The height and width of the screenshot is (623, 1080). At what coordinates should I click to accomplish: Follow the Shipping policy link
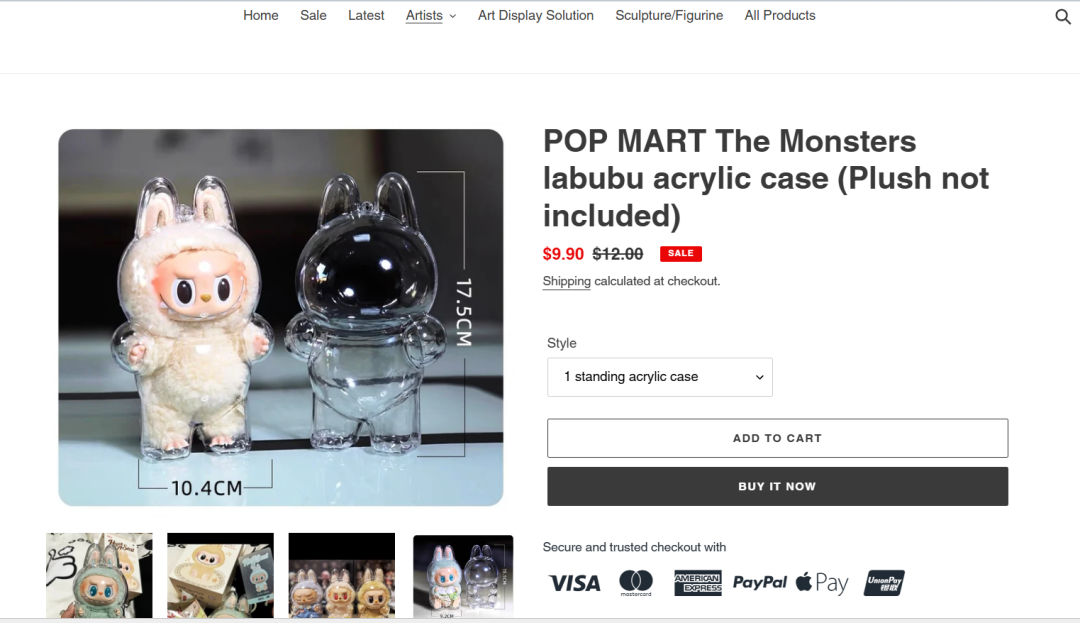point(566,281)
